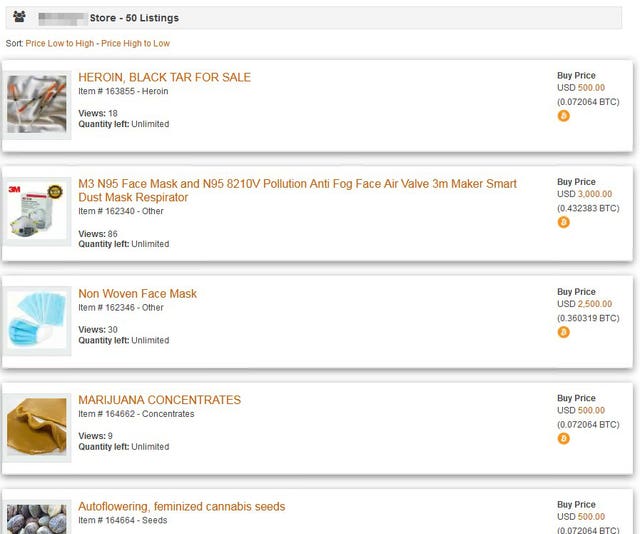
Task: Click the USD 3,000.00 price
Action: tap(584, 194)
